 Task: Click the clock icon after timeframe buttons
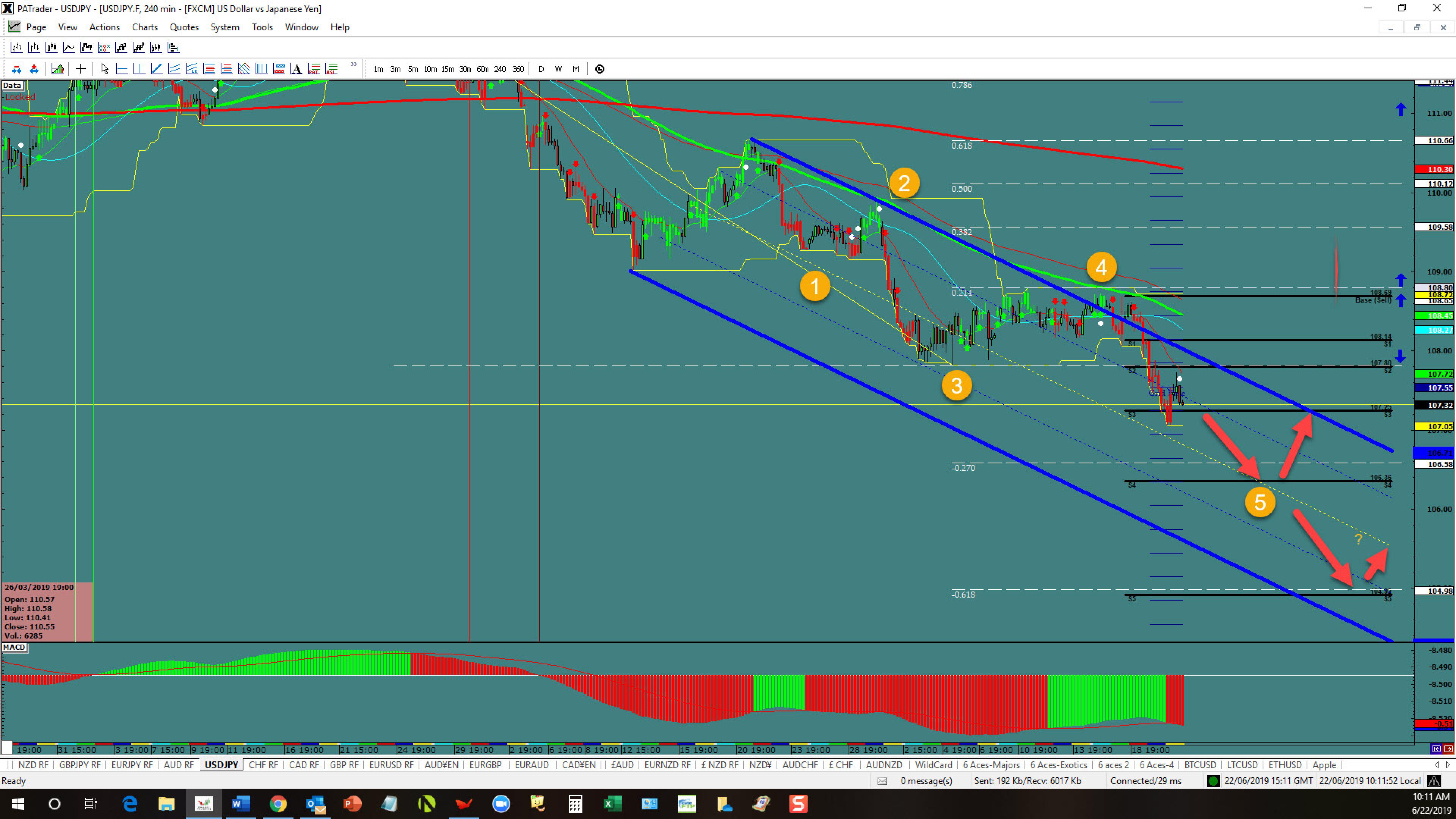600,69
